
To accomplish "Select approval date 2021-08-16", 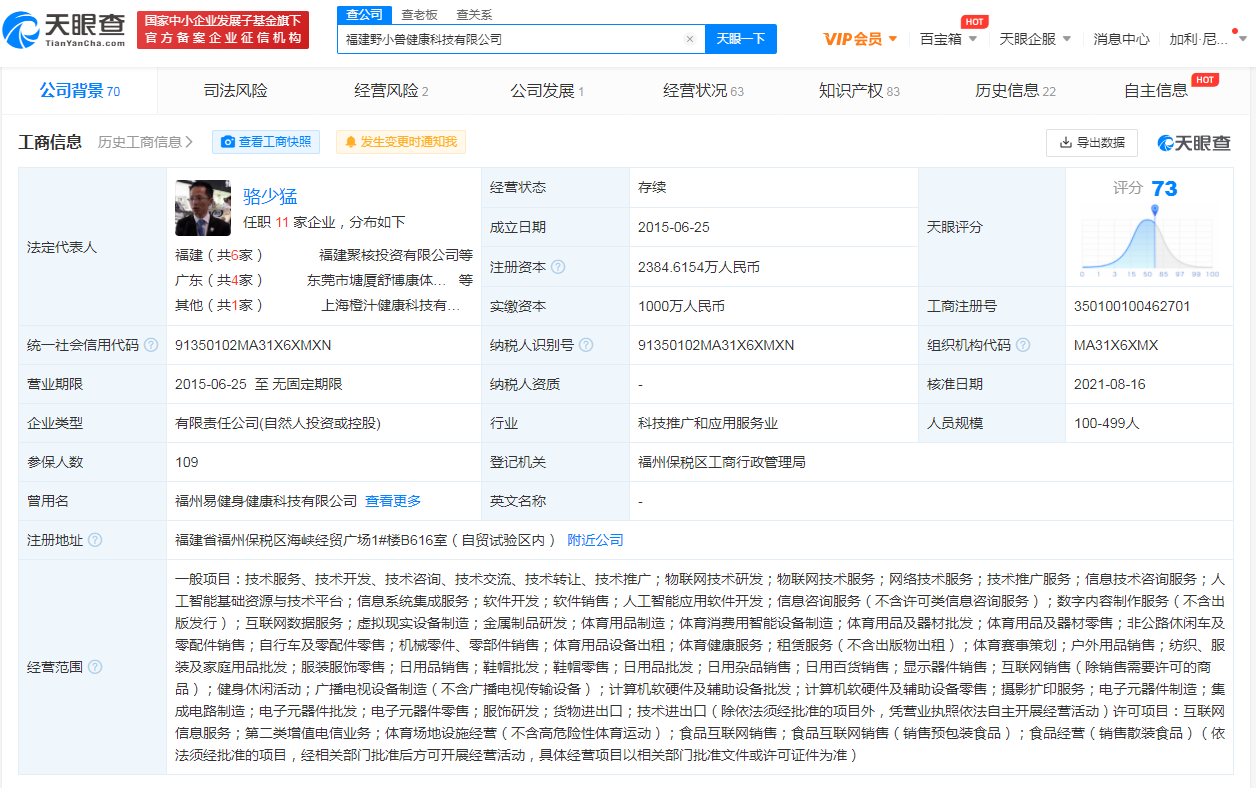I will coord(1110,384).
